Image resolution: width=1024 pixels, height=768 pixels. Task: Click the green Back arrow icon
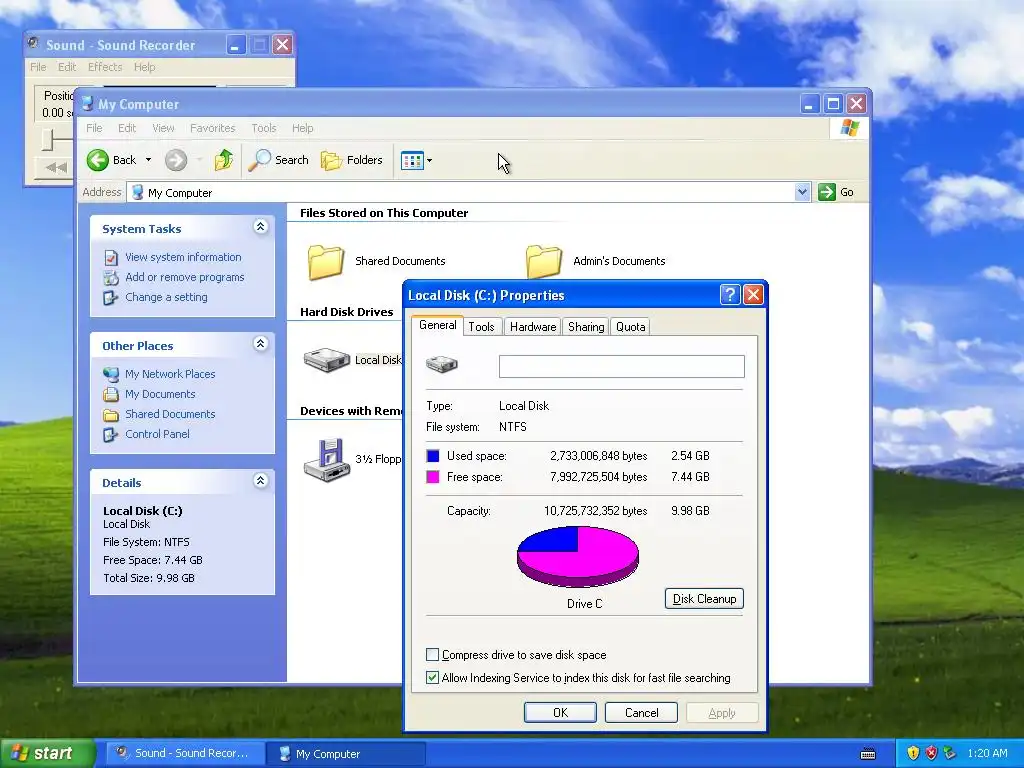click(x=98, y=160)
